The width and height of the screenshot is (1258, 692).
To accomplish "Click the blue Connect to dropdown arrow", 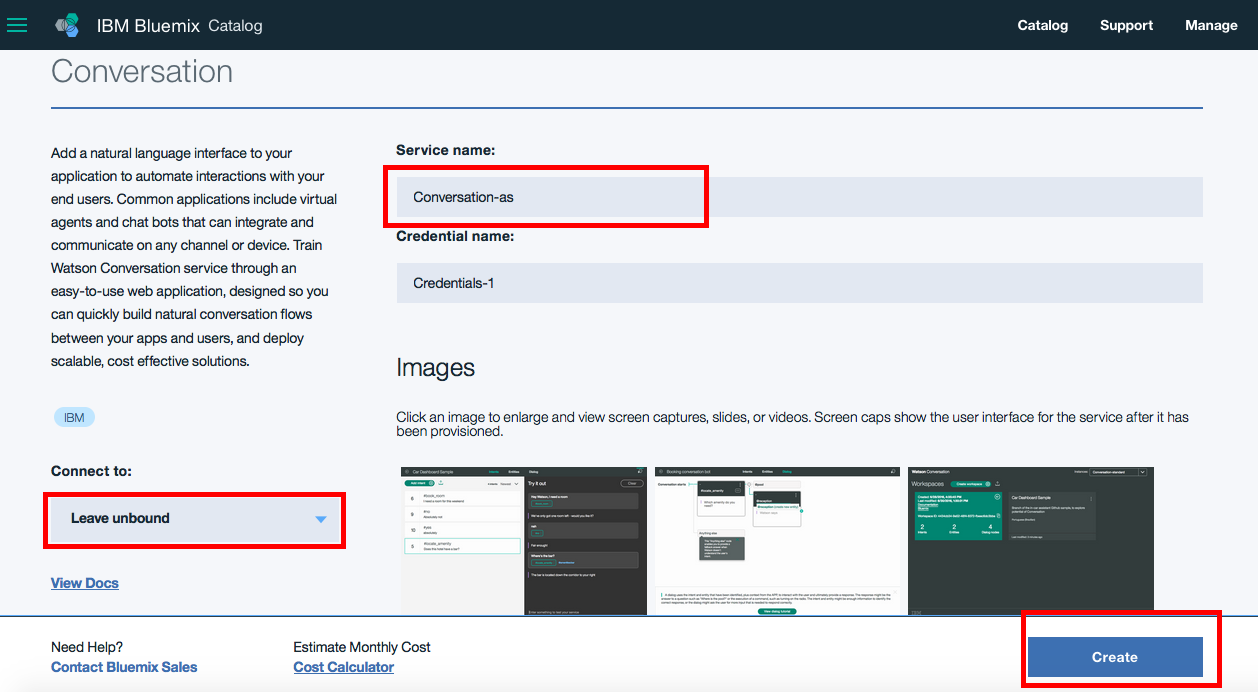I will [321, 519].
